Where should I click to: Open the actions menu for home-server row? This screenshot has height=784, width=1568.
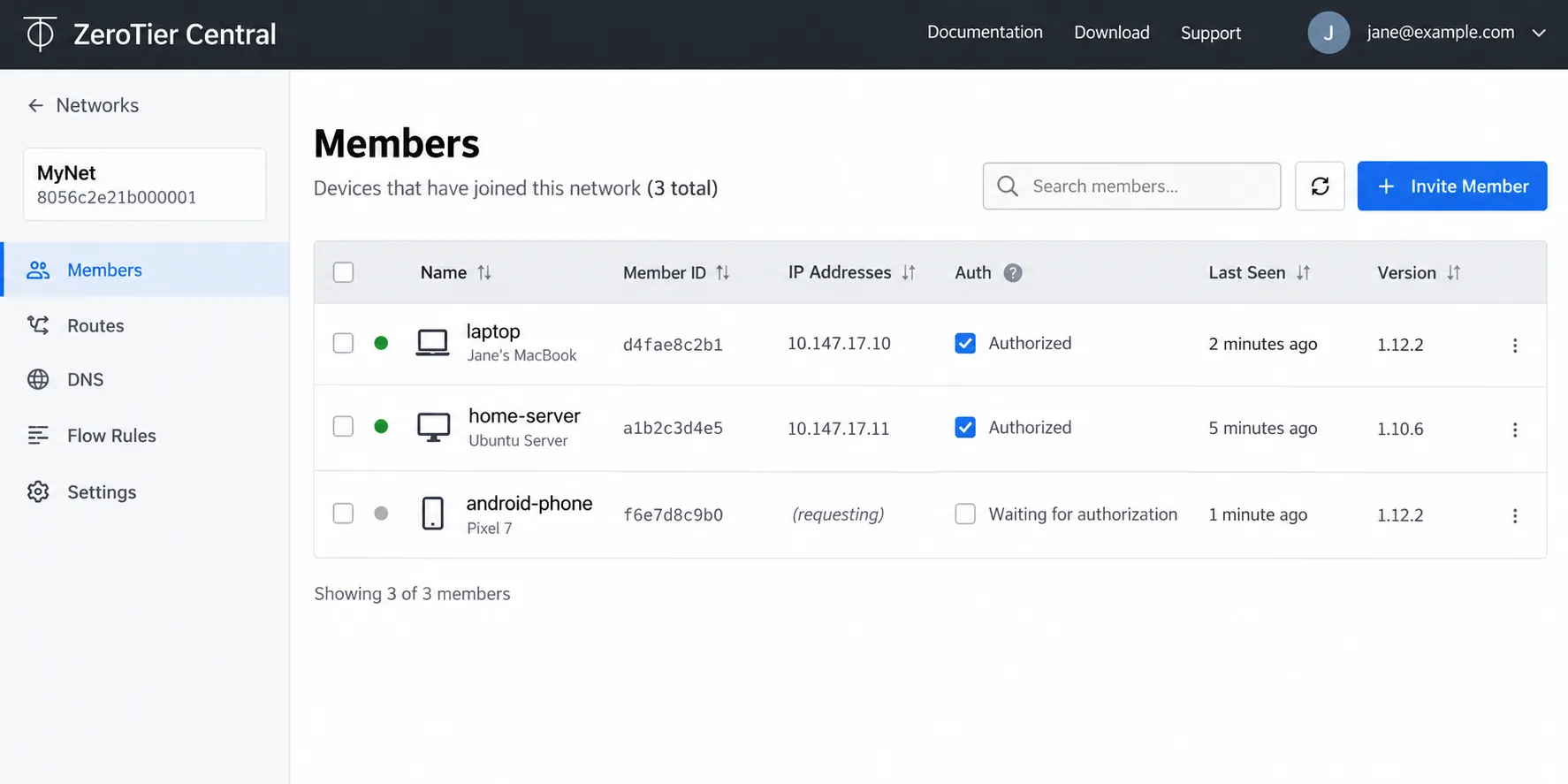tap(1515, 430)
